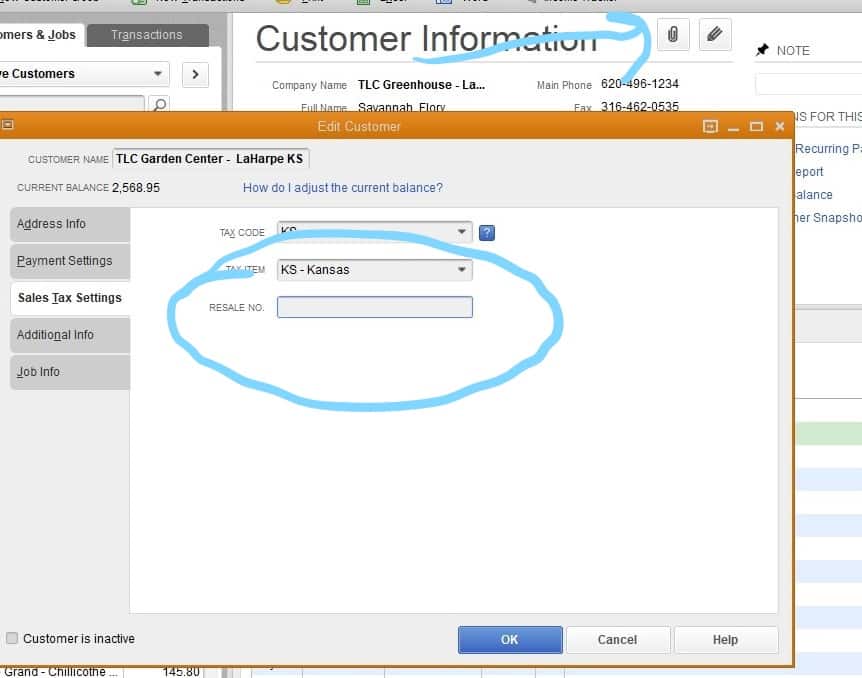This screenshot has width=862, height=678.
Task: Click the Edit Customer restore-view icon
Action: tap(710, 126)
